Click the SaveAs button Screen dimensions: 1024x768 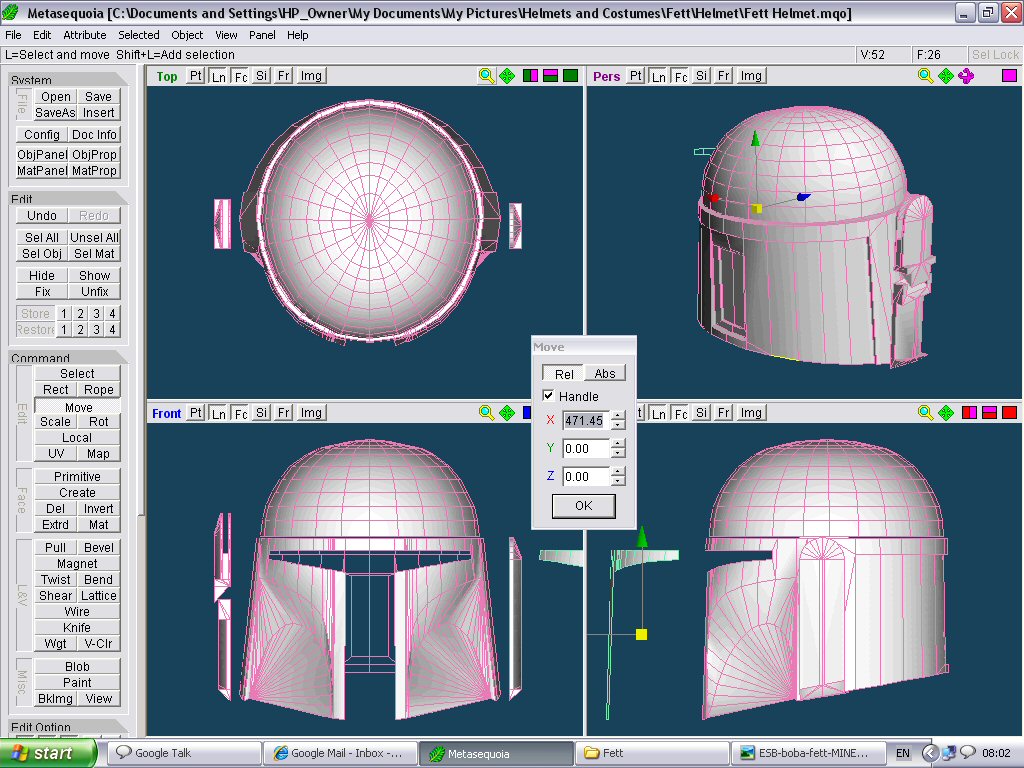(55, 112)
